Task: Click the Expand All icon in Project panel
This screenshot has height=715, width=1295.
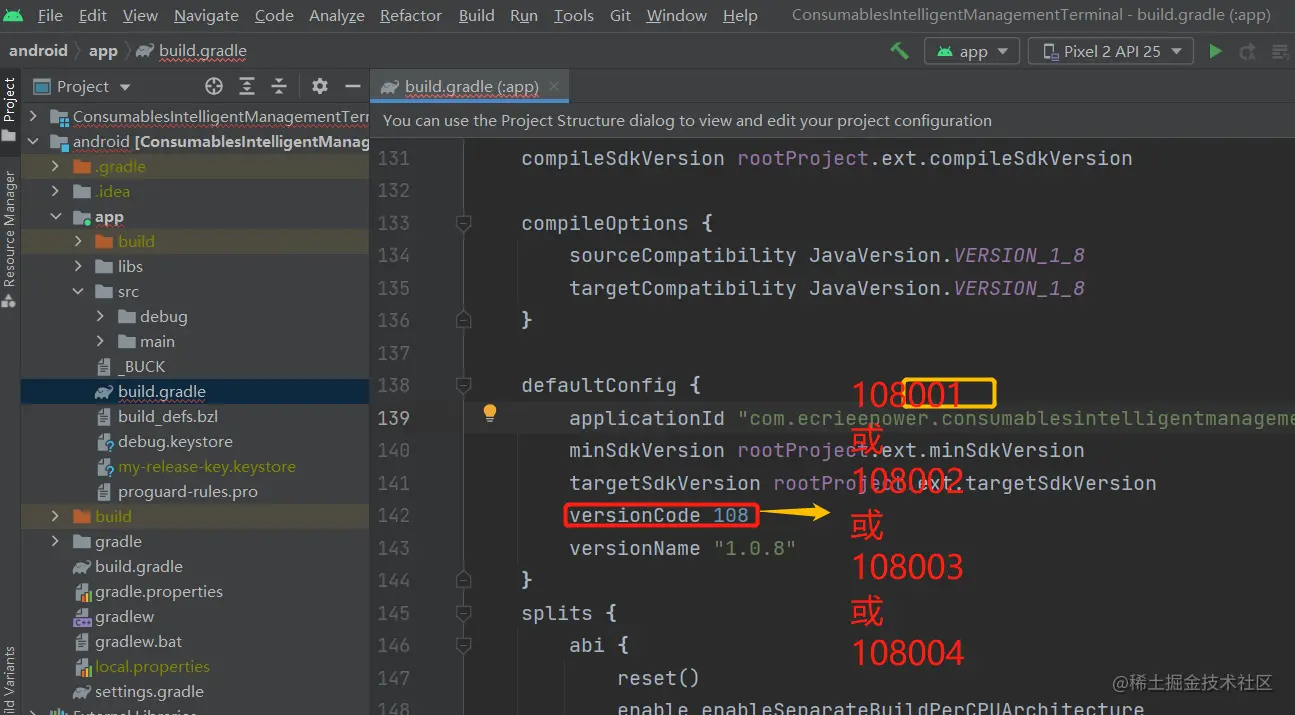Action: tap(247, 86)
